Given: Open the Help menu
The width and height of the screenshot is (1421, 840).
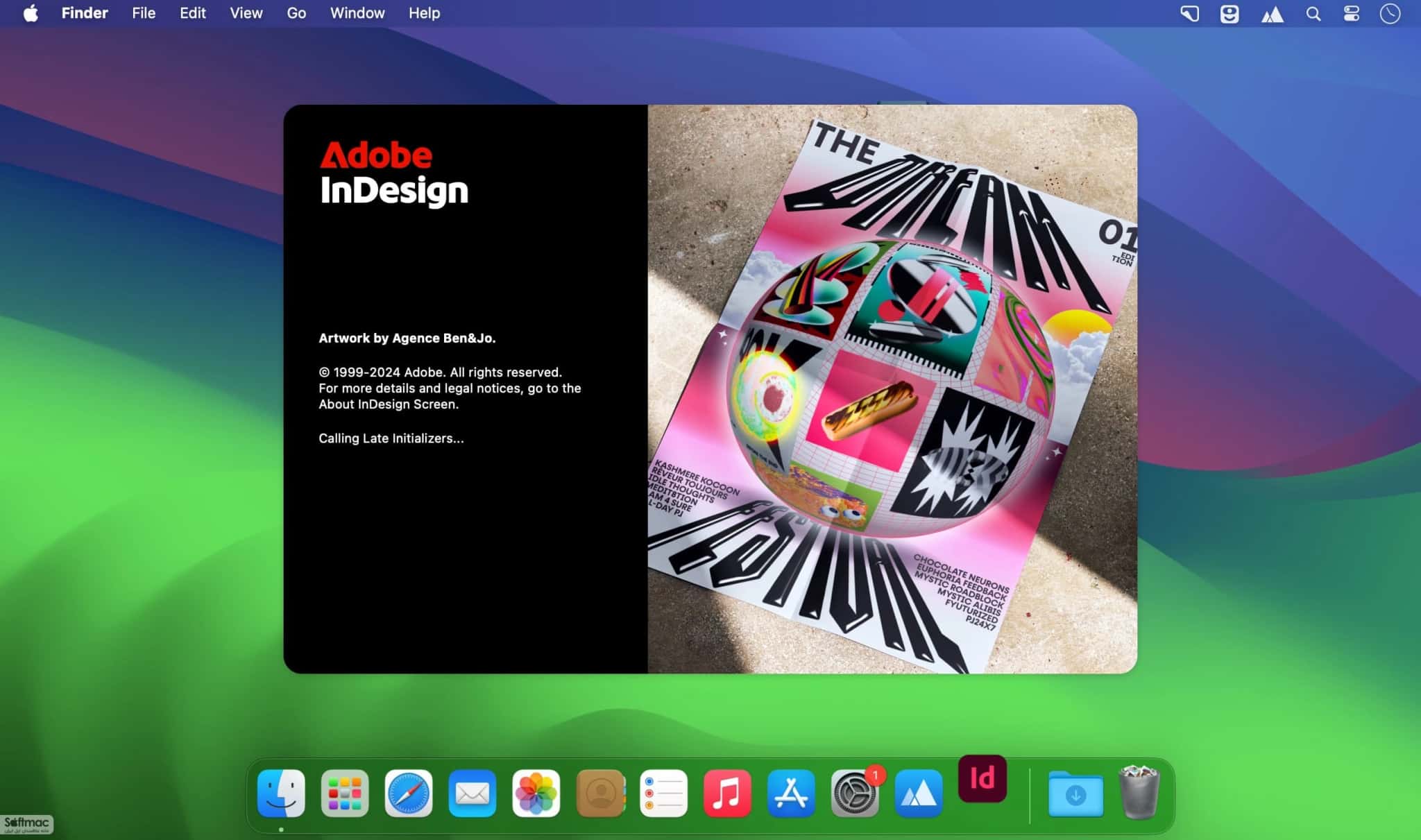Looking at the screenshot, I should 424,13.
